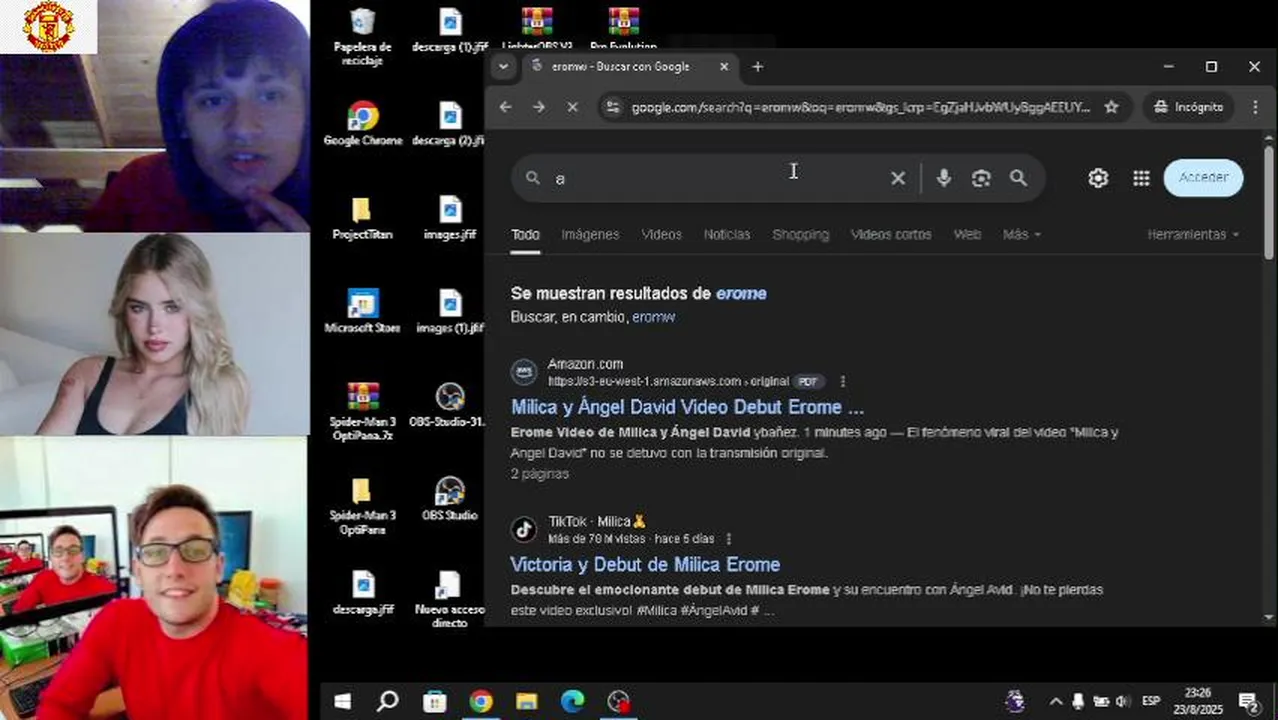The width and height of the screenshot is (1278, 720).
Task: Switch to Web search tab
Action: tap(967, 234)
